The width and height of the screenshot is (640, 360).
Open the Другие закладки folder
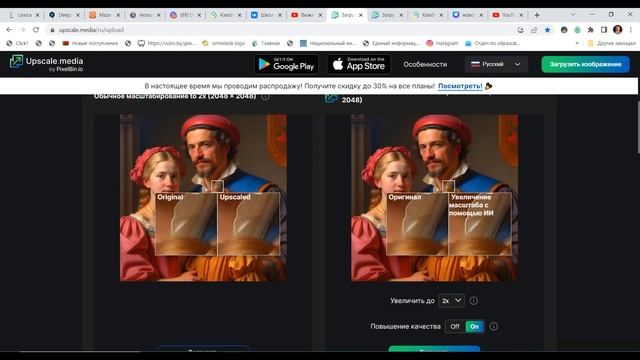click(611, 43)
